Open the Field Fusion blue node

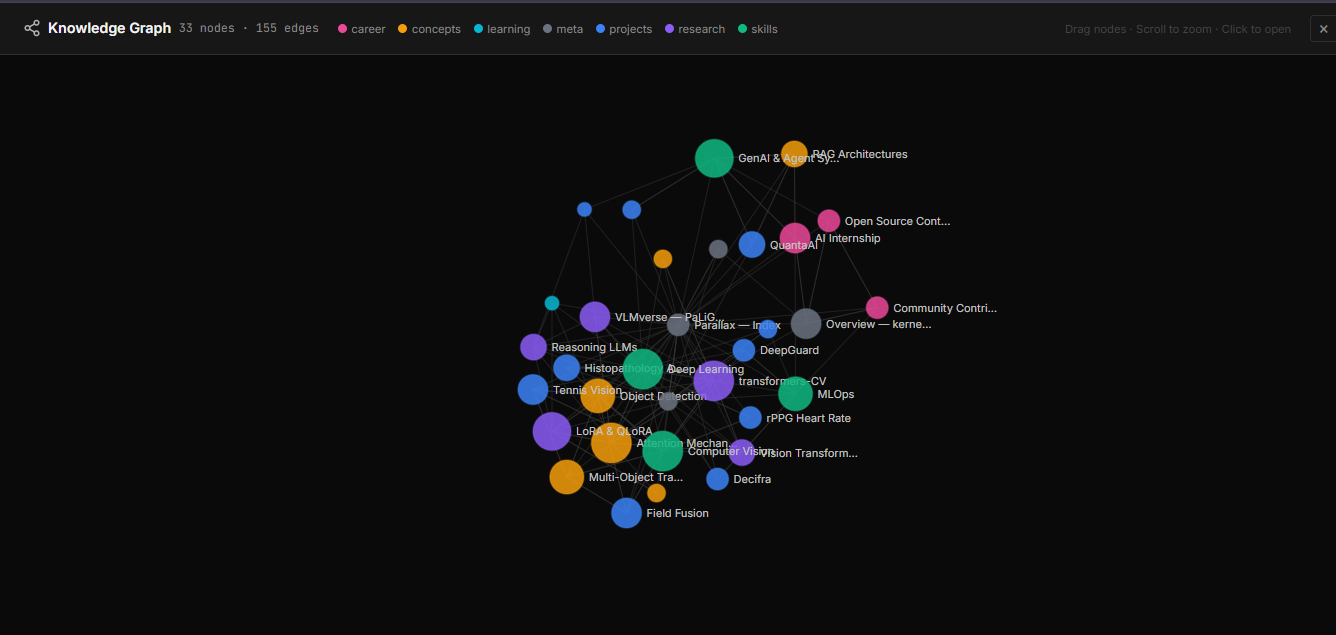627,513
